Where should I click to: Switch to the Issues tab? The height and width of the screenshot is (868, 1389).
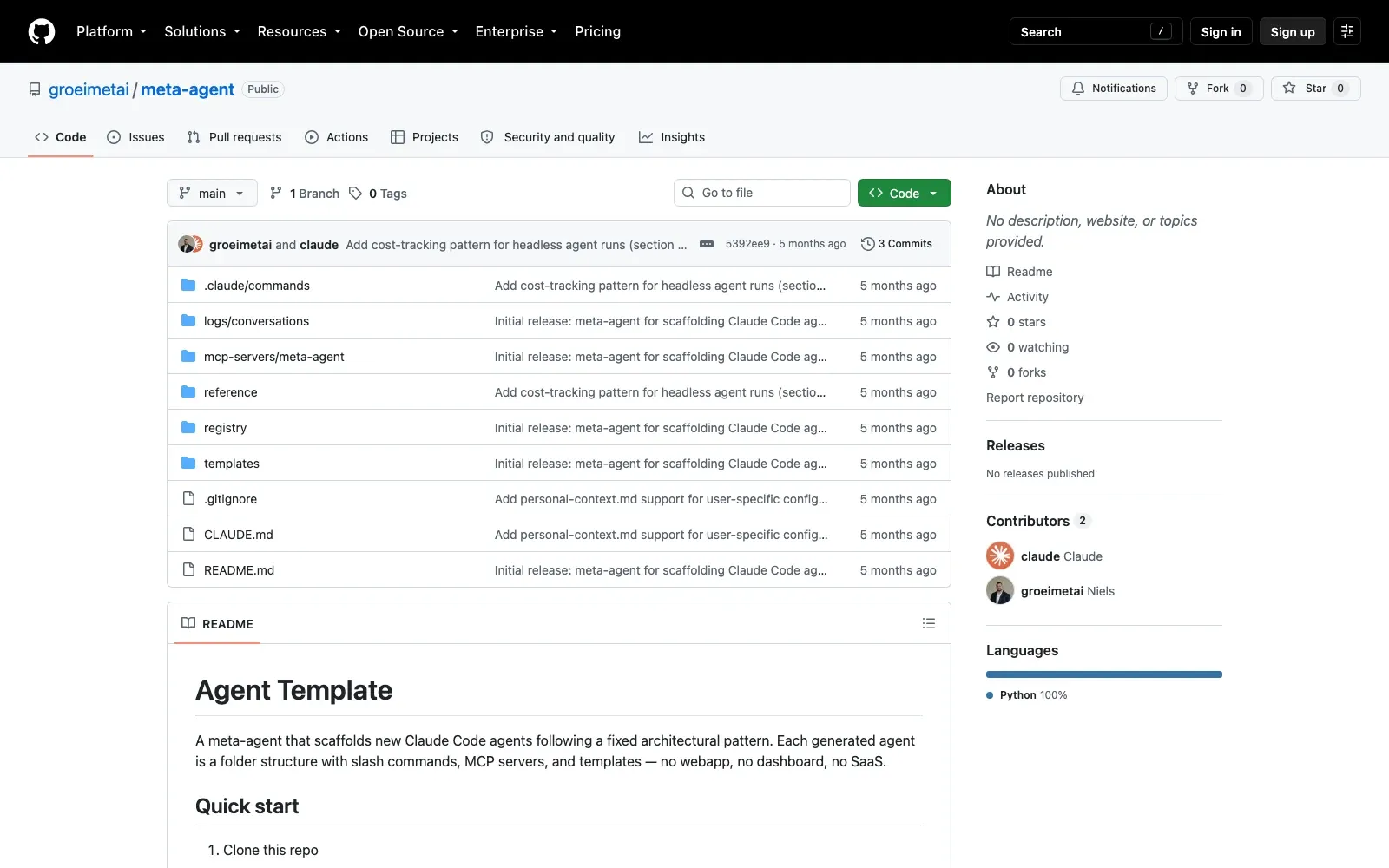pos(135,137)
